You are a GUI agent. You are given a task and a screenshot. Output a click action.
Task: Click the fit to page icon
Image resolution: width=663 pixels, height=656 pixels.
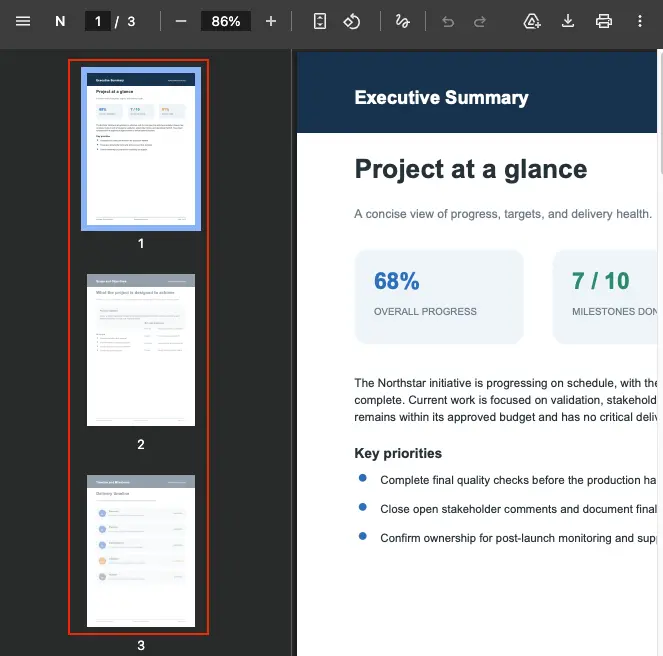[x=320, y=21]
